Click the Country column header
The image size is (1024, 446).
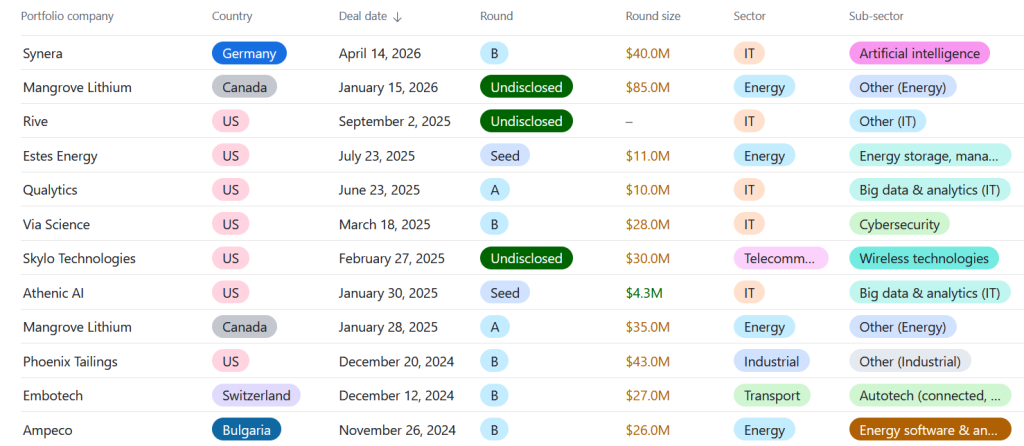tap(232, 16)
